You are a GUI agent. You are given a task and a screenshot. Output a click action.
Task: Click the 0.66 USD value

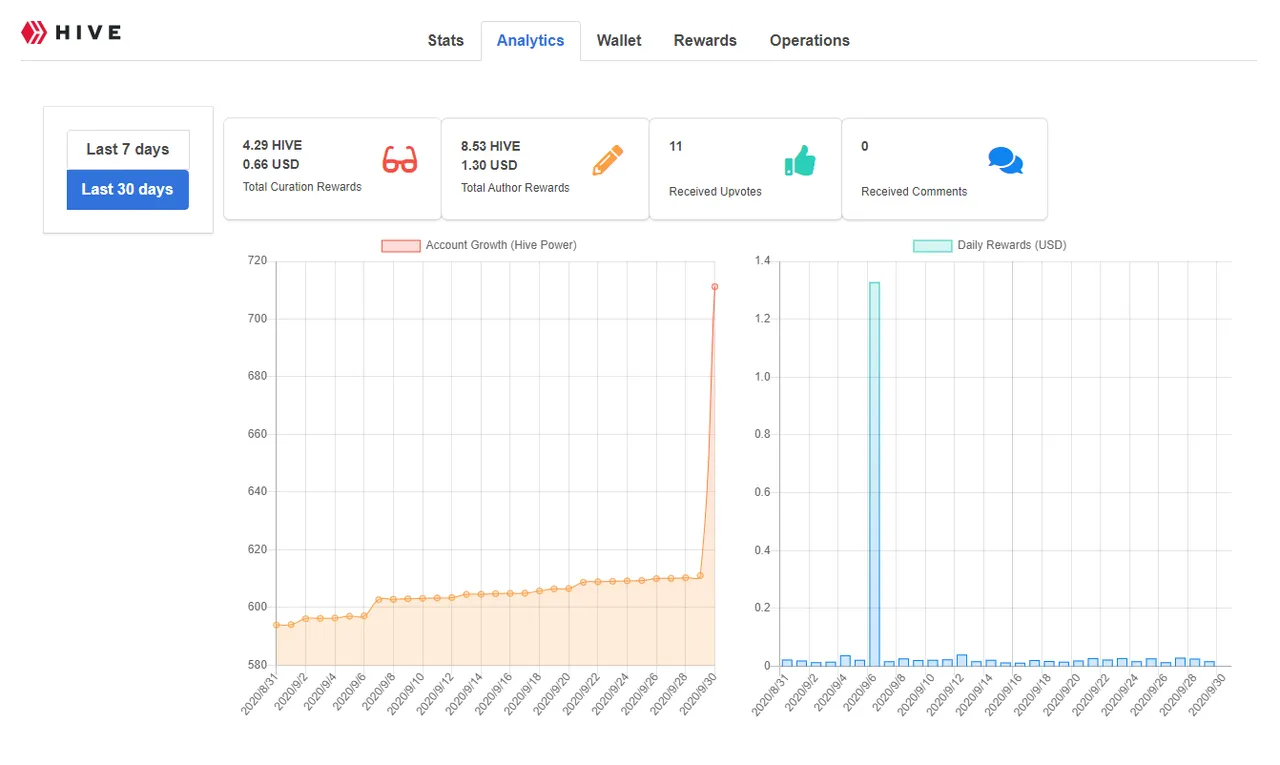(271, 164)
